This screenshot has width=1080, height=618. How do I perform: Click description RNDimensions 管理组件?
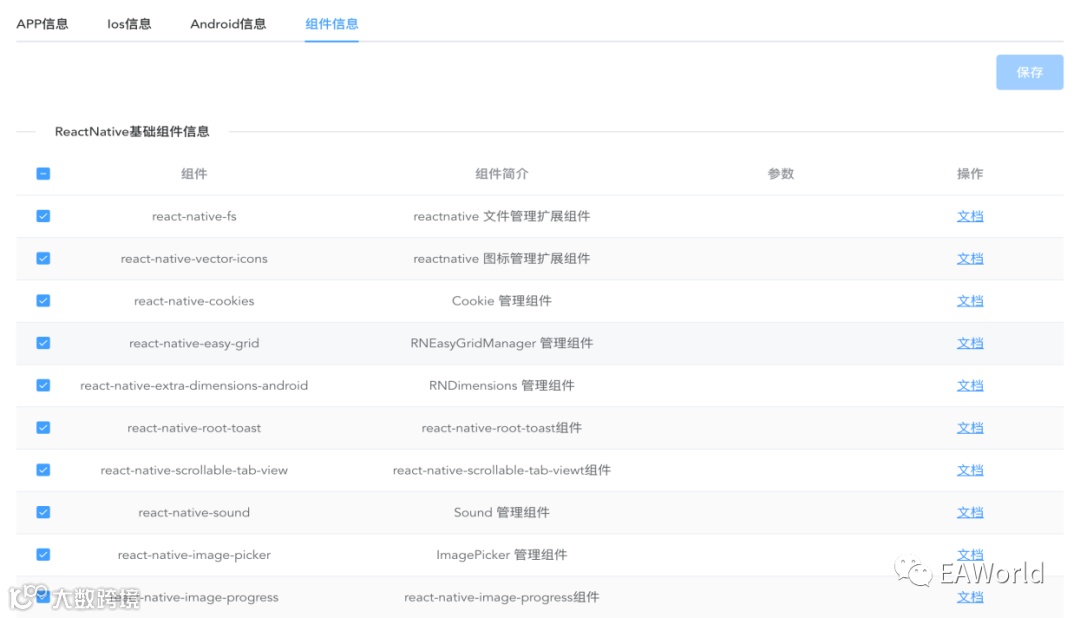(x=501, y=385)
